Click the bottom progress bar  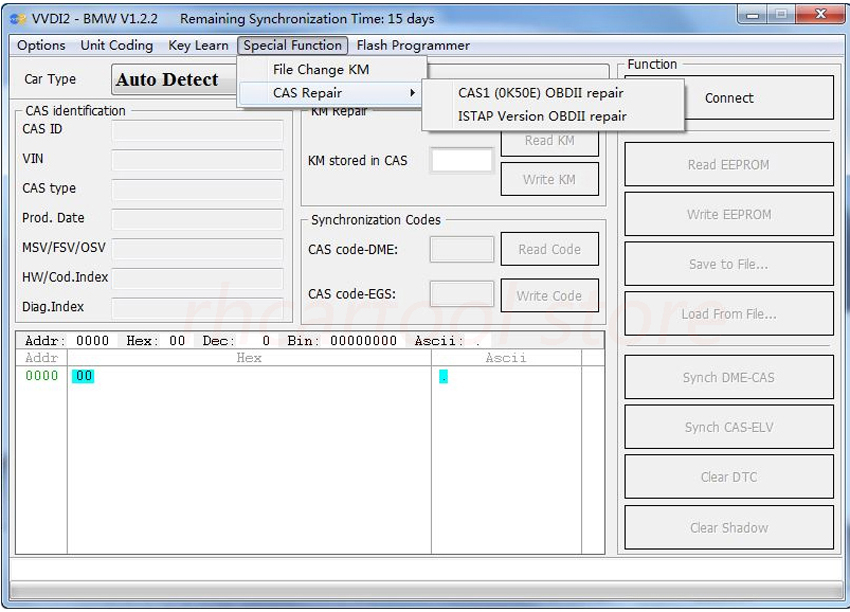click(x=424, y=590)
